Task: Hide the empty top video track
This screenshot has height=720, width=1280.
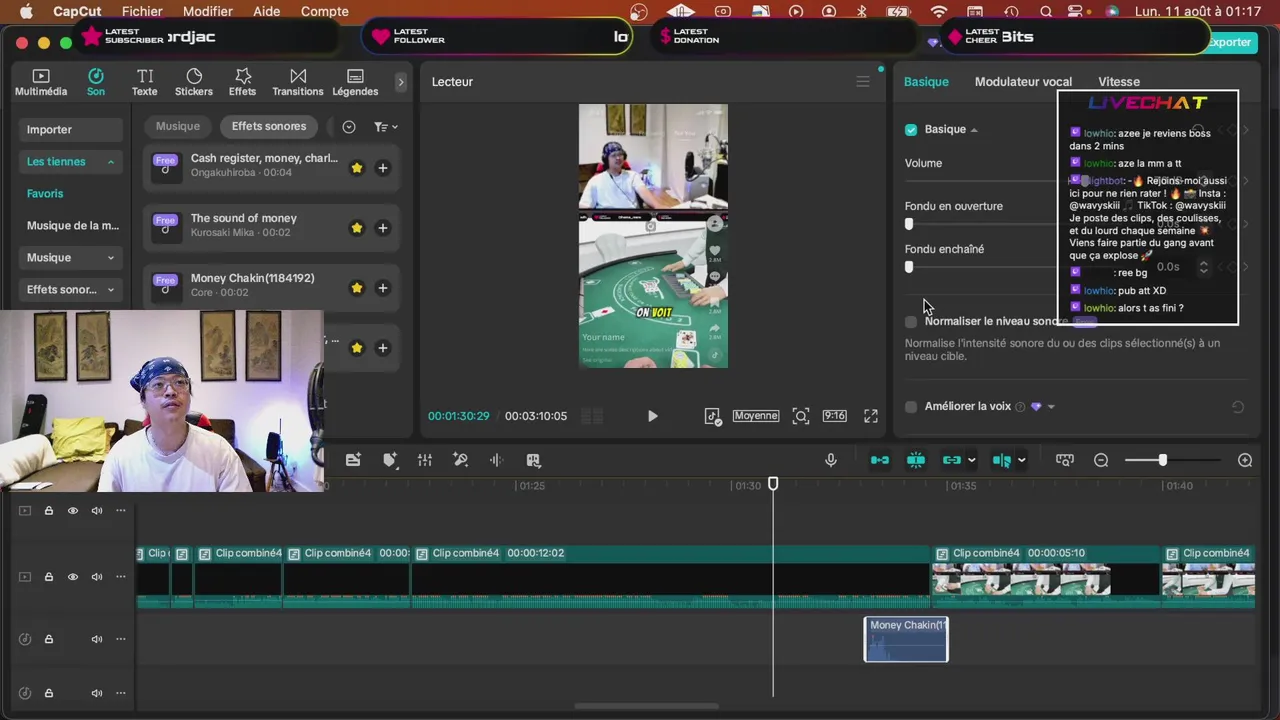Action: pyautogui.click(x=73, y=511)
